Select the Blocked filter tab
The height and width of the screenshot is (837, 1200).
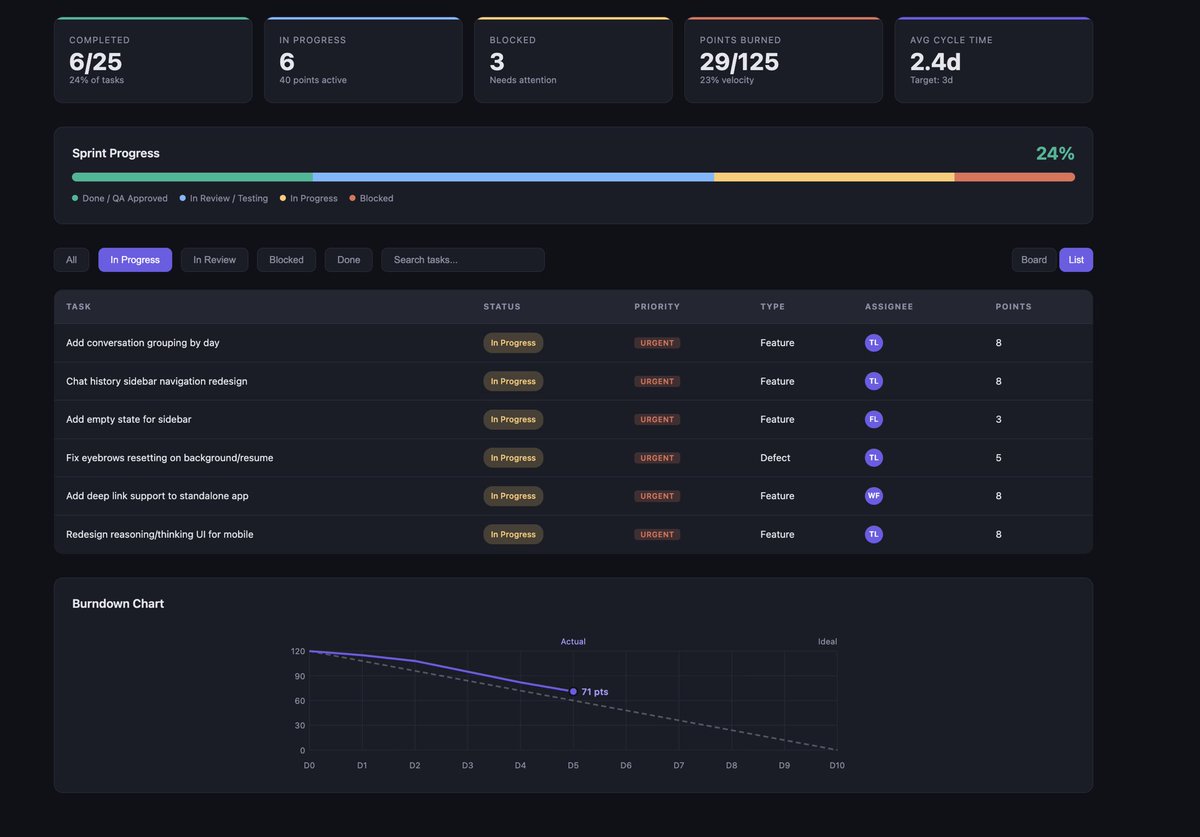(286, 260)
